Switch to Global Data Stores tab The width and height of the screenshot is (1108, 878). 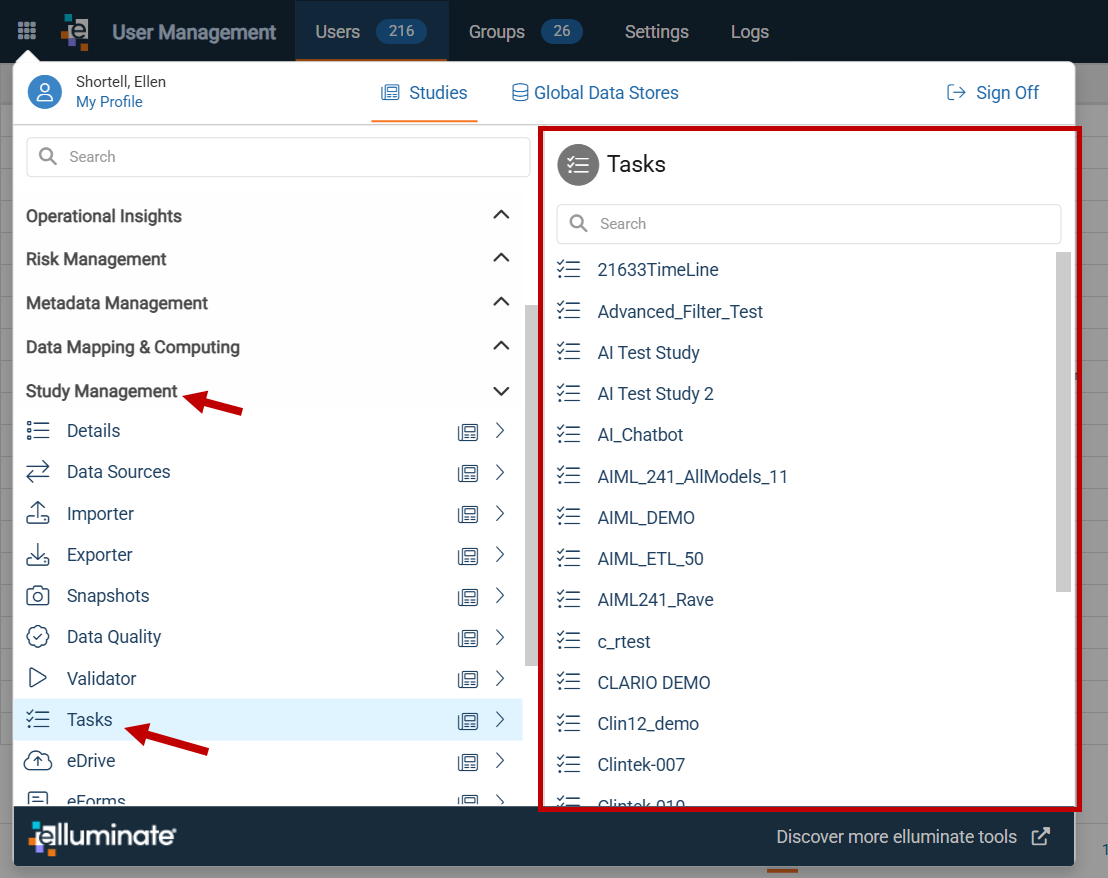(595, 93)
